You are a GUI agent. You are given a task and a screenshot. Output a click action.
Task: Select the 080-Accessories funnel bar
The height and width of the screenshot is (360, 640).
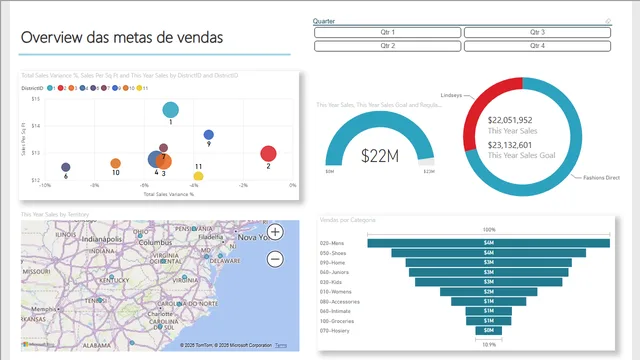489,302
